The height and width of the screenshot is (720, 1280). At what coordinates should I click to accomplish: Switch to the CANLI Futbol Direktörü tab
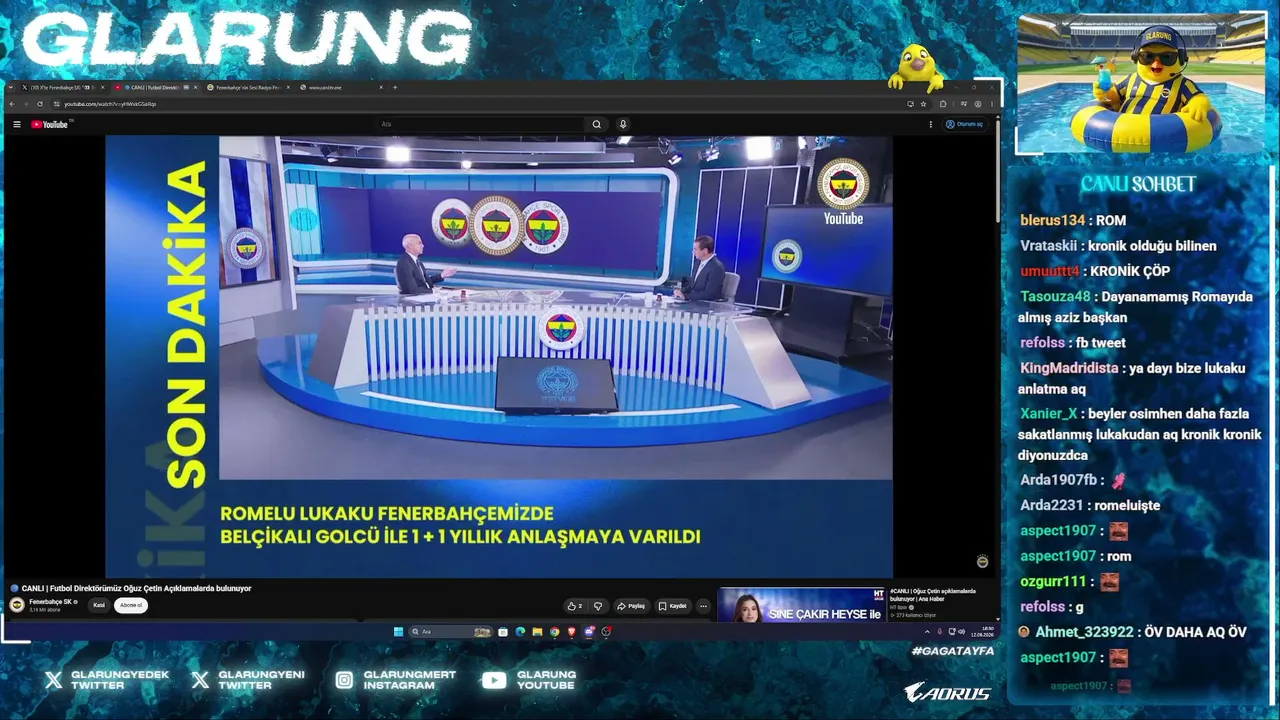click(x=155, y=87)
